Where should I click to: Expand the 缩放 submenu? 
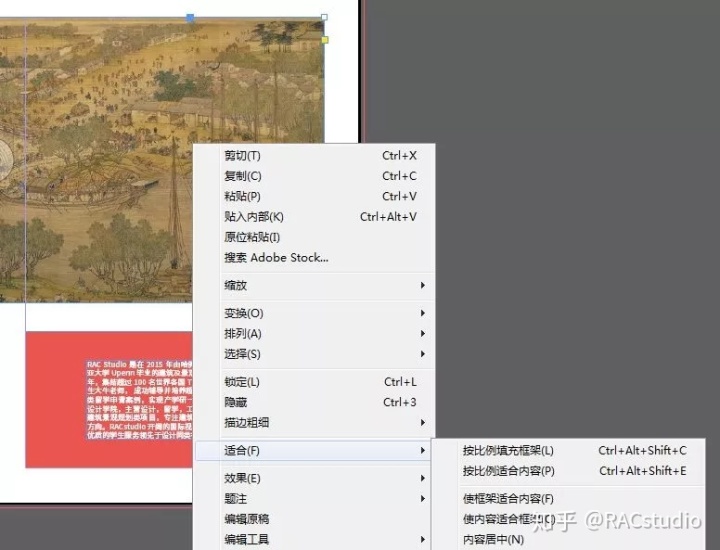(315, 285)
